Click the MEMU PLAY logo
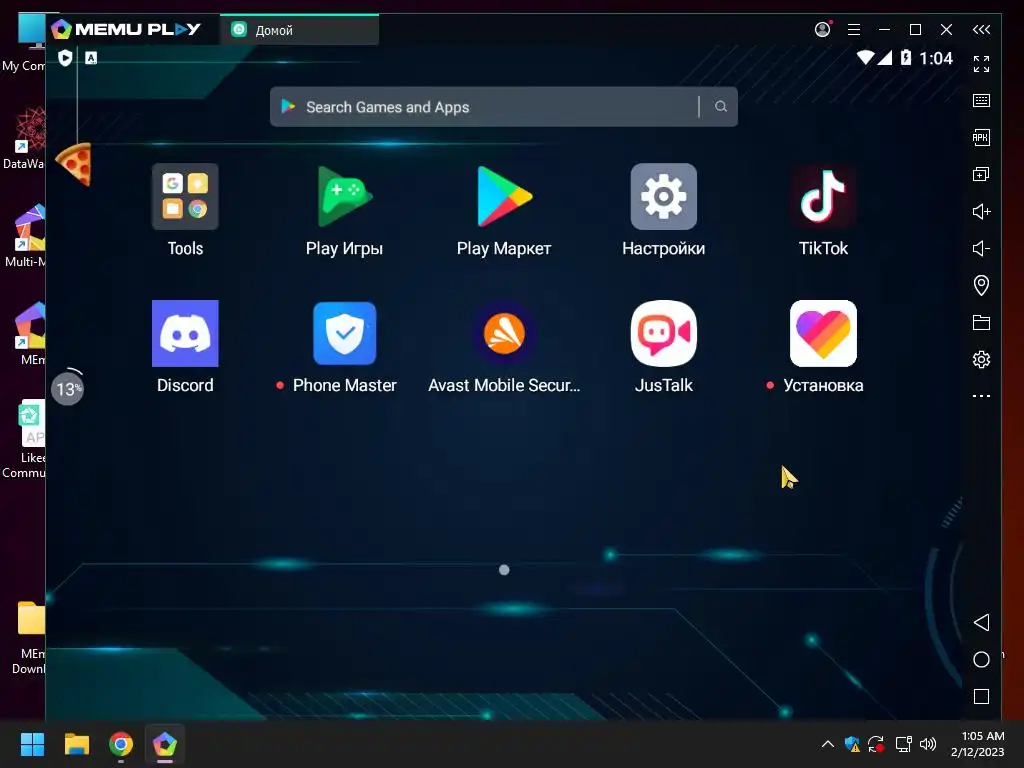 tap(127, 29)
